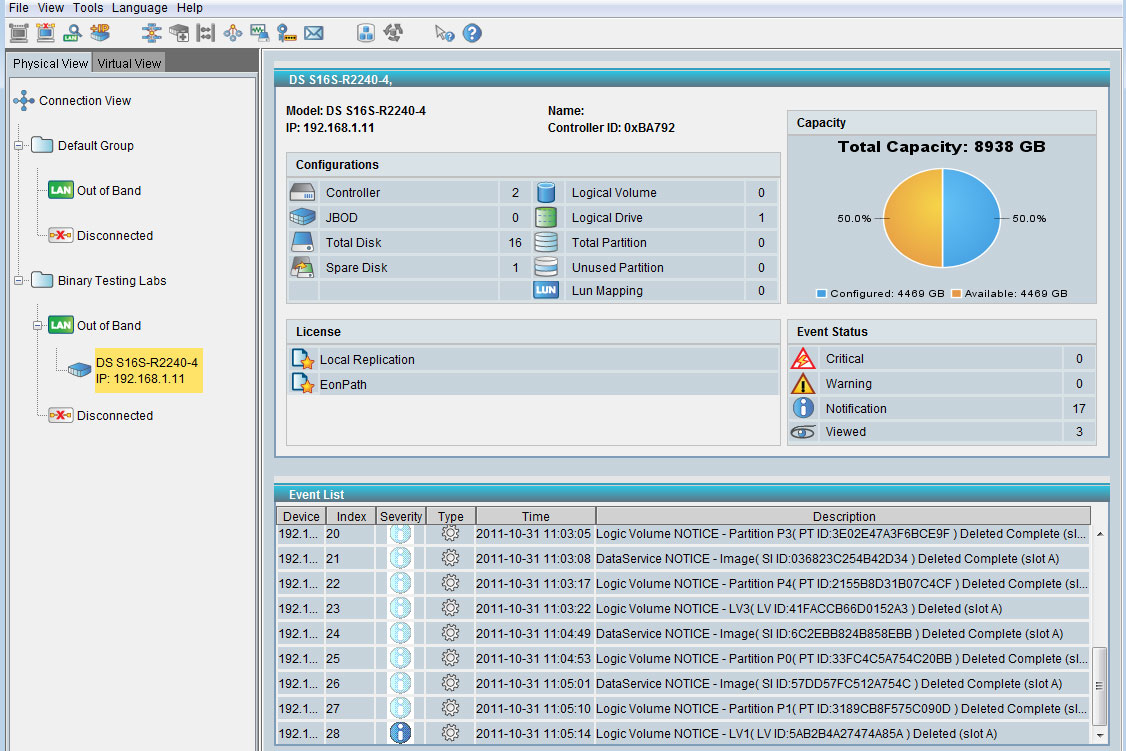The width and height of the screenshot is (1126, 751).
Task: Click the Local Replication license icon
Action: coord(302,359)
